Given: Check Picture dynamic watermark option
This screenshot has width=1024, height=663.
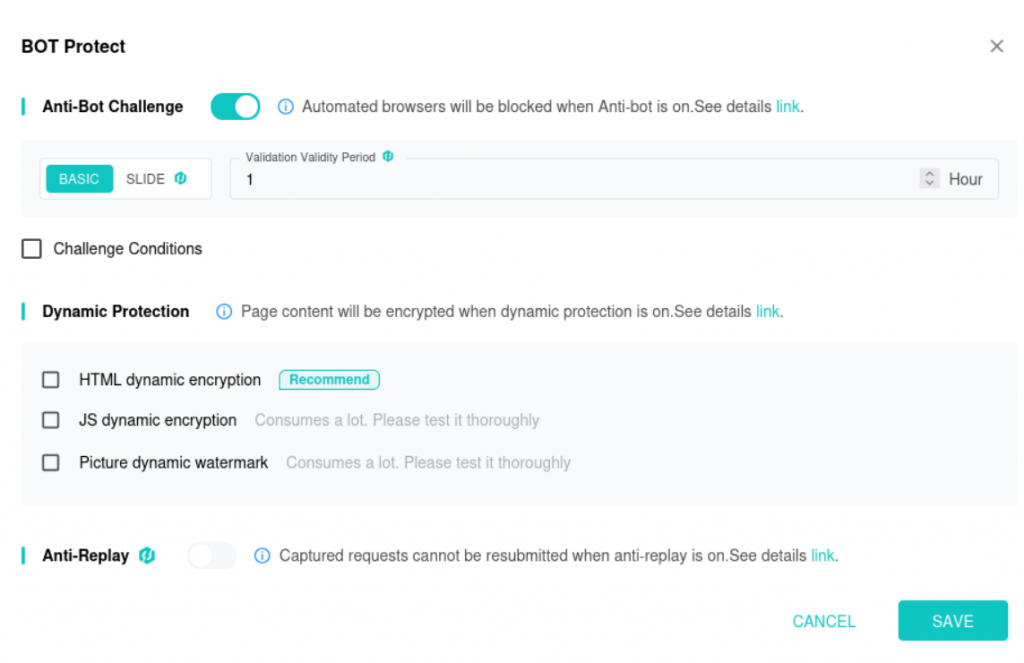Looking at the screenshot, I should point(50,462).
